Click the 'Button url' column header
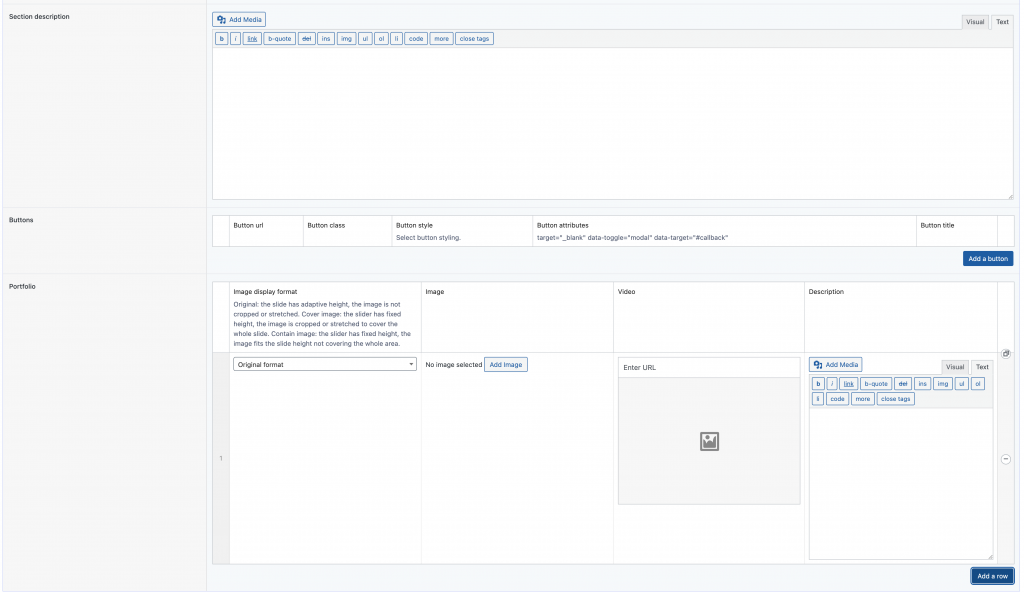The height and width of the screenshot is (592, 1024). click(248, 225)
